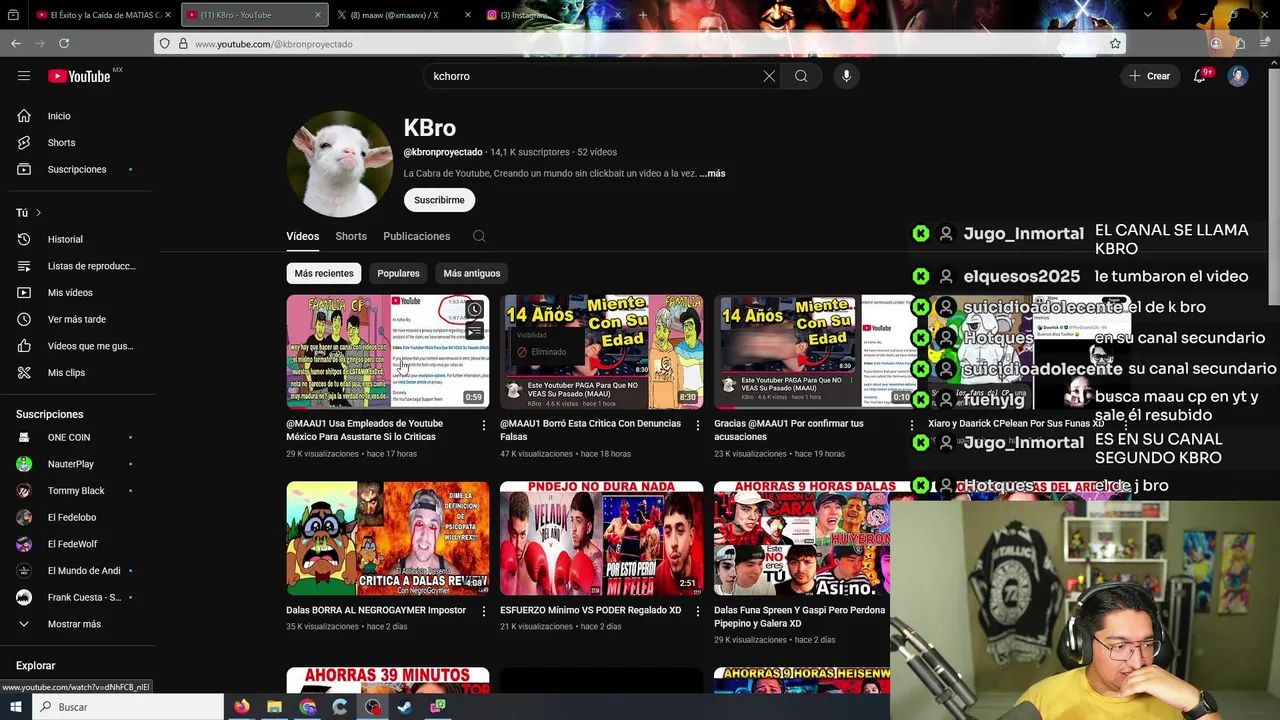
Task: Open Steam from the taskbar
Action: coord(404,707)
